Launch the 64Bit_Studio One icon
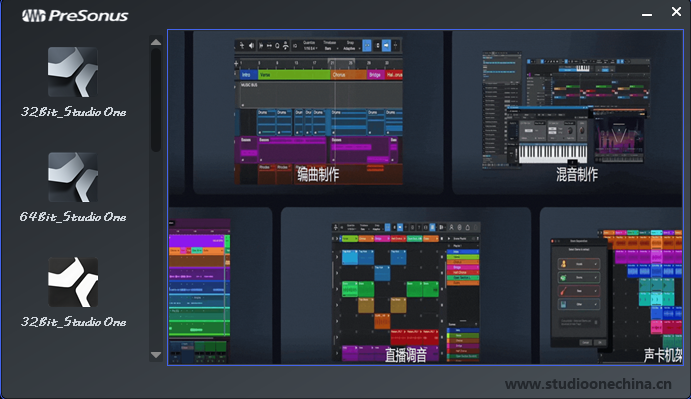The image size is (691, 399). [73, 177]
